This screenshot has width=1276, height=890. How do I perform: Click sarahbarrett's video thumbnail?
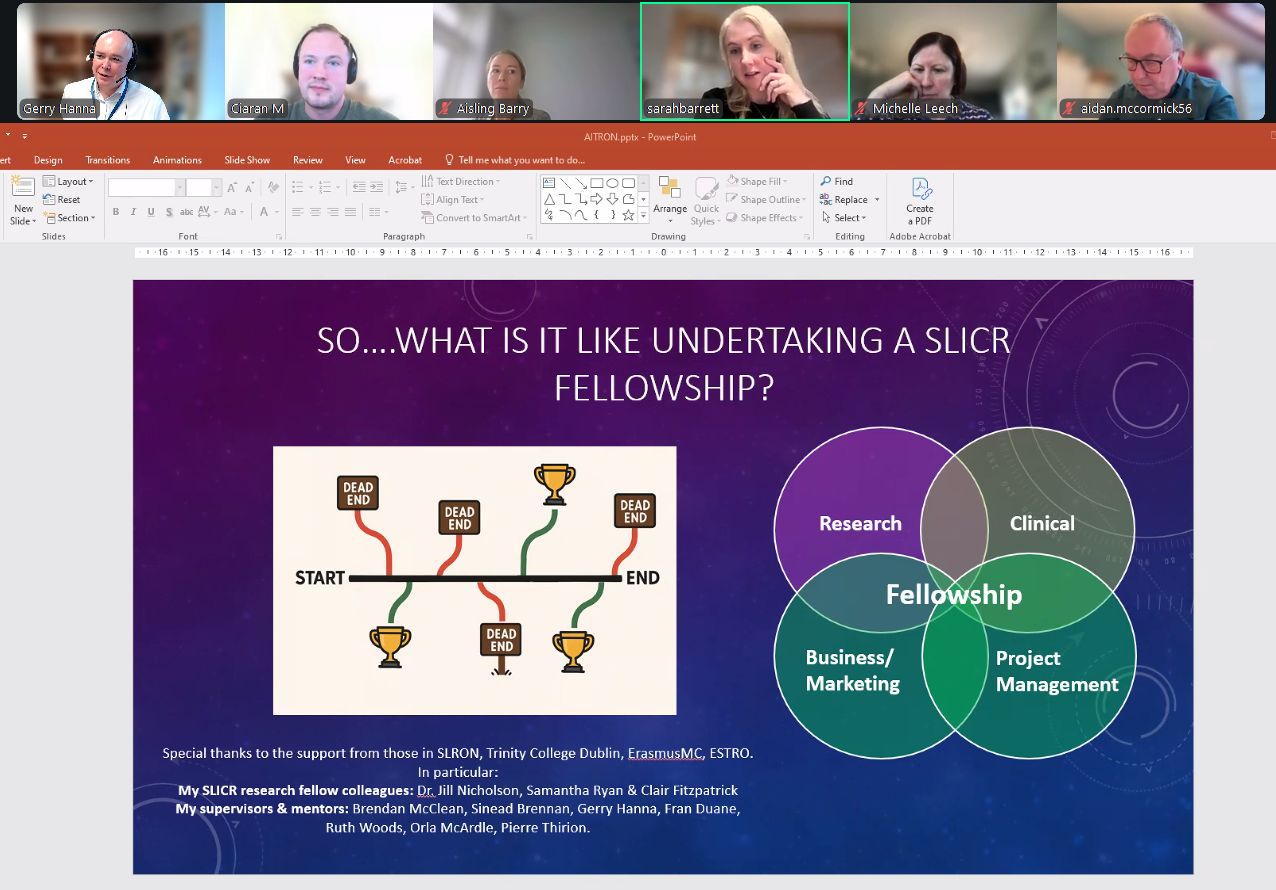[745, 62]
